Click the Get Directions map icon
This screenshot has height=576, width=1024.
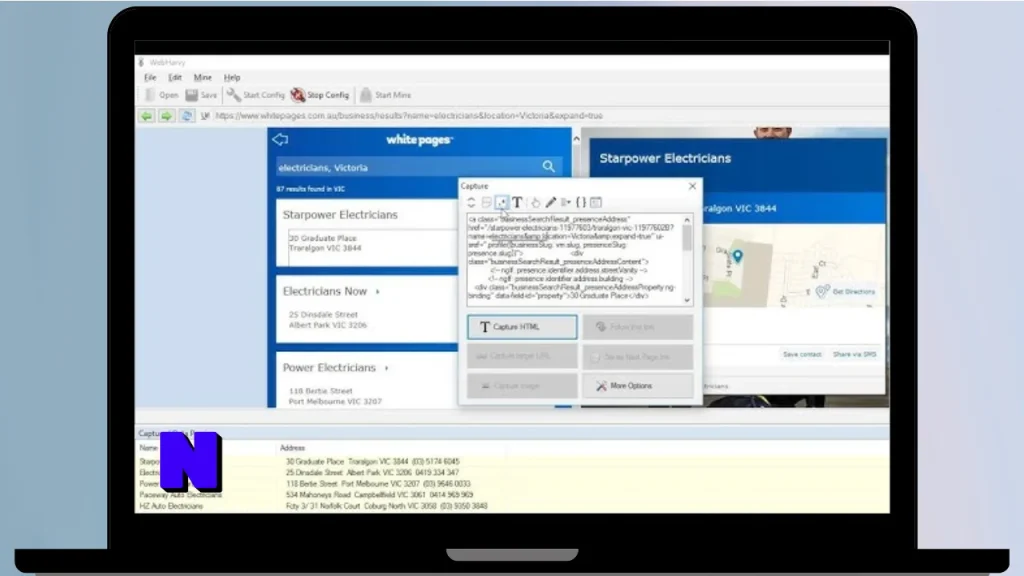coord(822,291)
